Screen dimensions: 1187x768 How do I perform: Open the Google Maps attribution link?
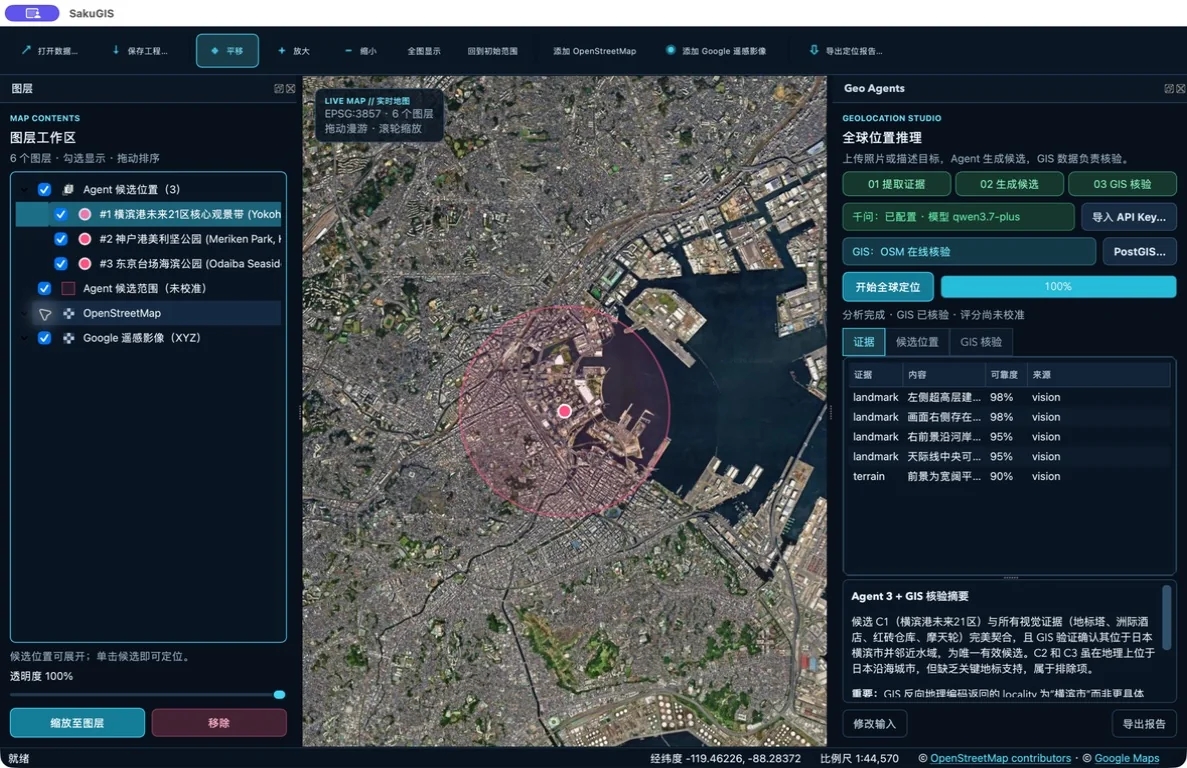coord(1126,758)
